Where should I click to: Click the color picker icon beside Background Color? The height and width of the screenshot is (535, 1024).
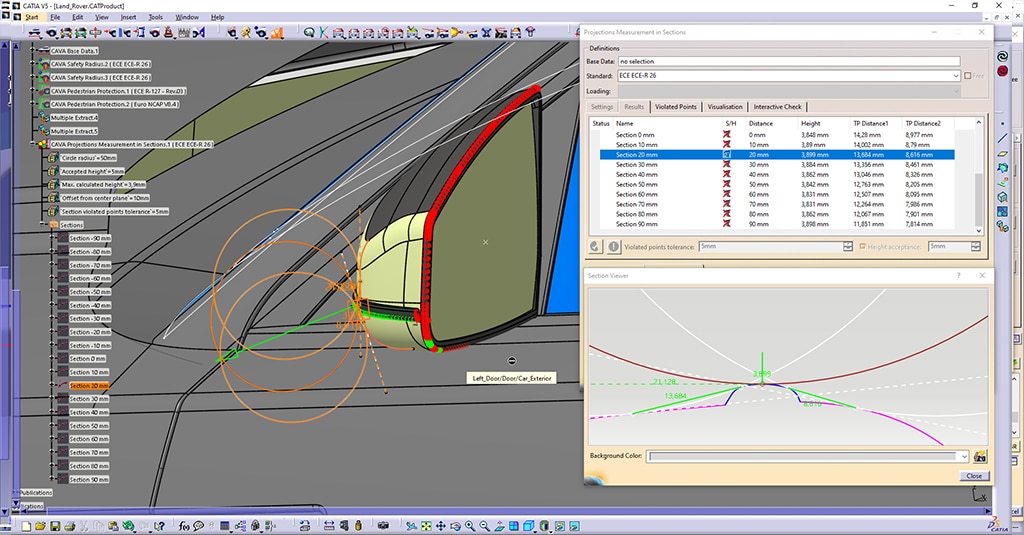point(980,457)
